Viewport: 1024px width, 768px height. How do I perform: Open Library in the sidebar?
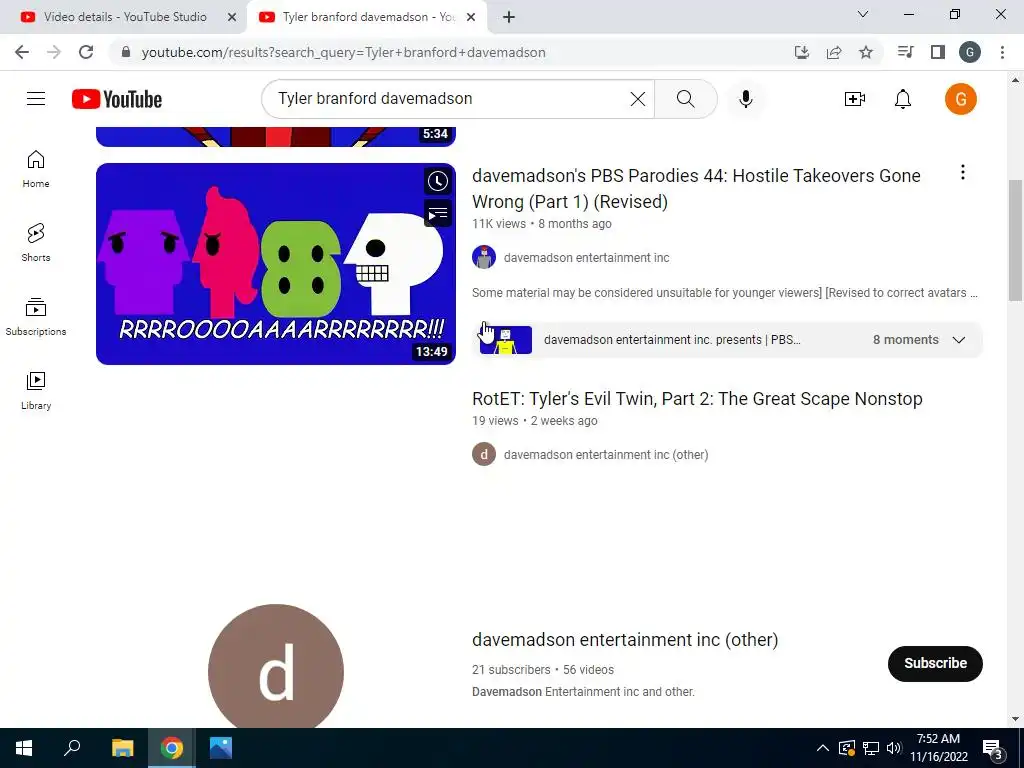[x=36, y=390]
